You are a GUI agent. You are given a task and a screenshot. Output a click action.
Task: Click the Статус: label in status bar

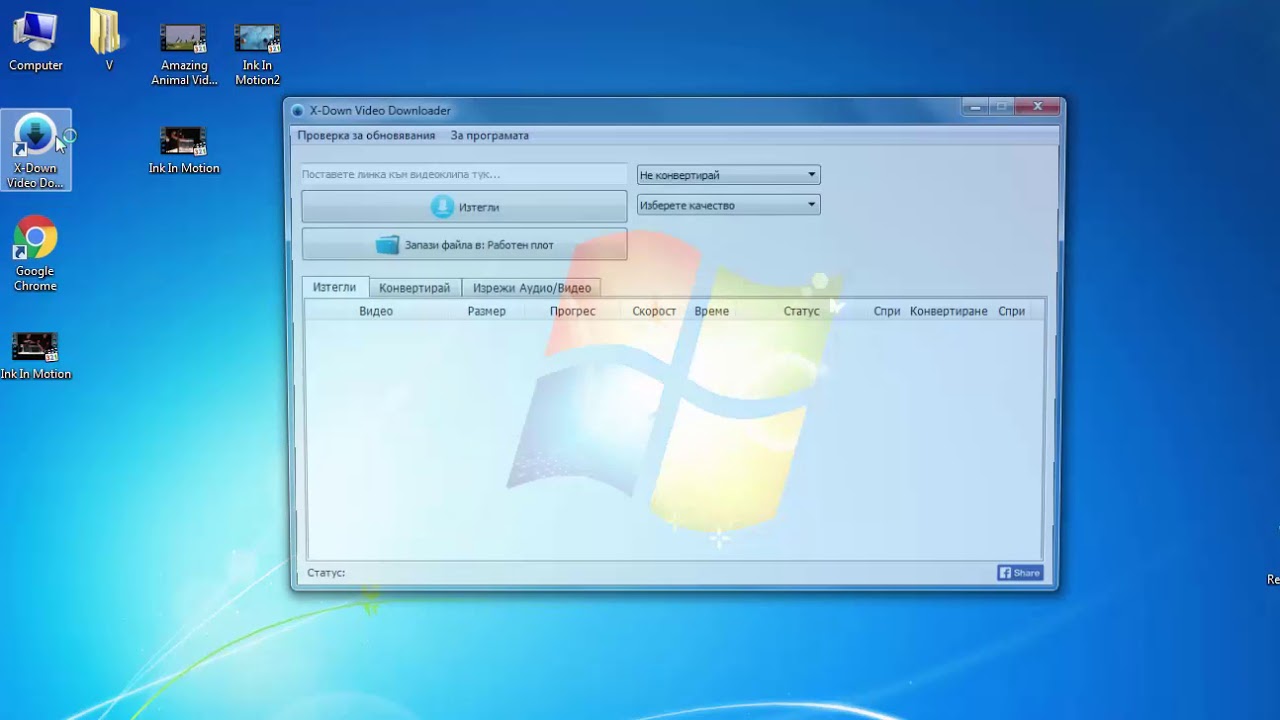[326, 573]
